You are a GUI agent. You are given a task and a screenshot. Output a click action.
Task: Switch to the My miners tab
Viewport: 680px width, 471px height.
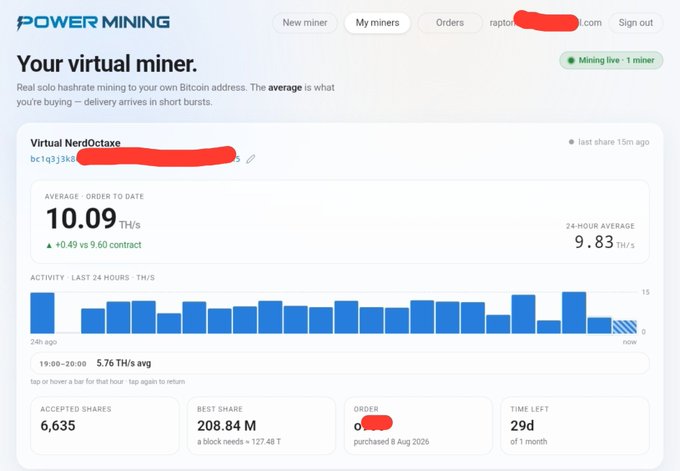377,23
